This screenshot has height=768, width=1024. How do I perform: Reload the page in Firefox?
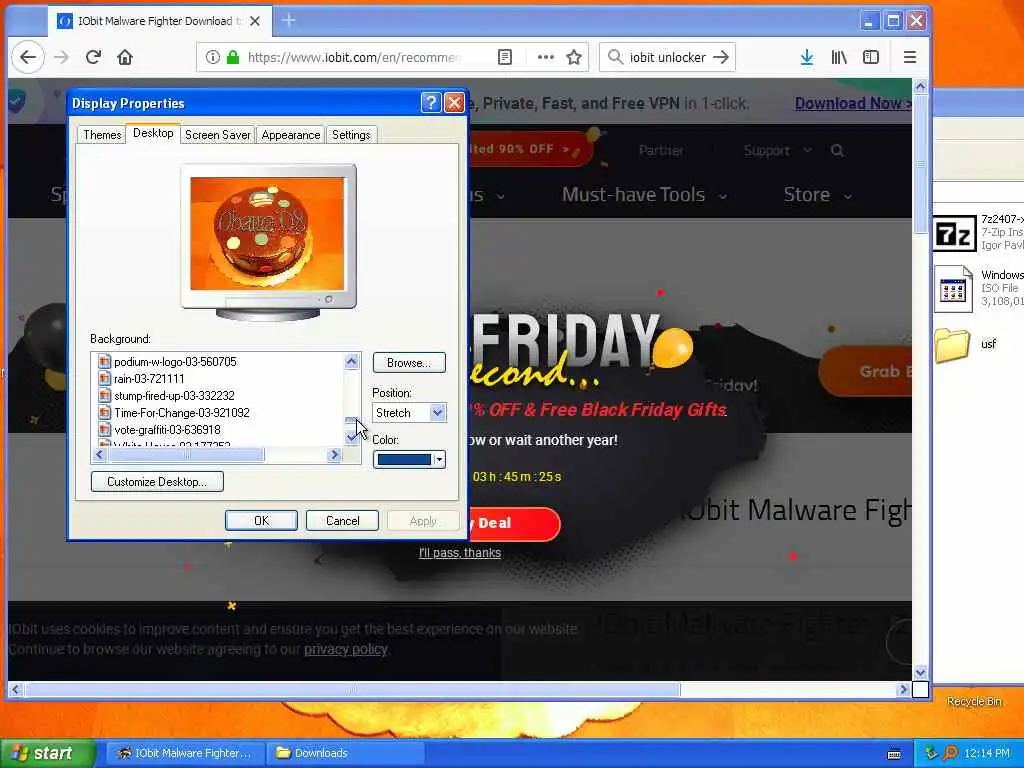93,57
